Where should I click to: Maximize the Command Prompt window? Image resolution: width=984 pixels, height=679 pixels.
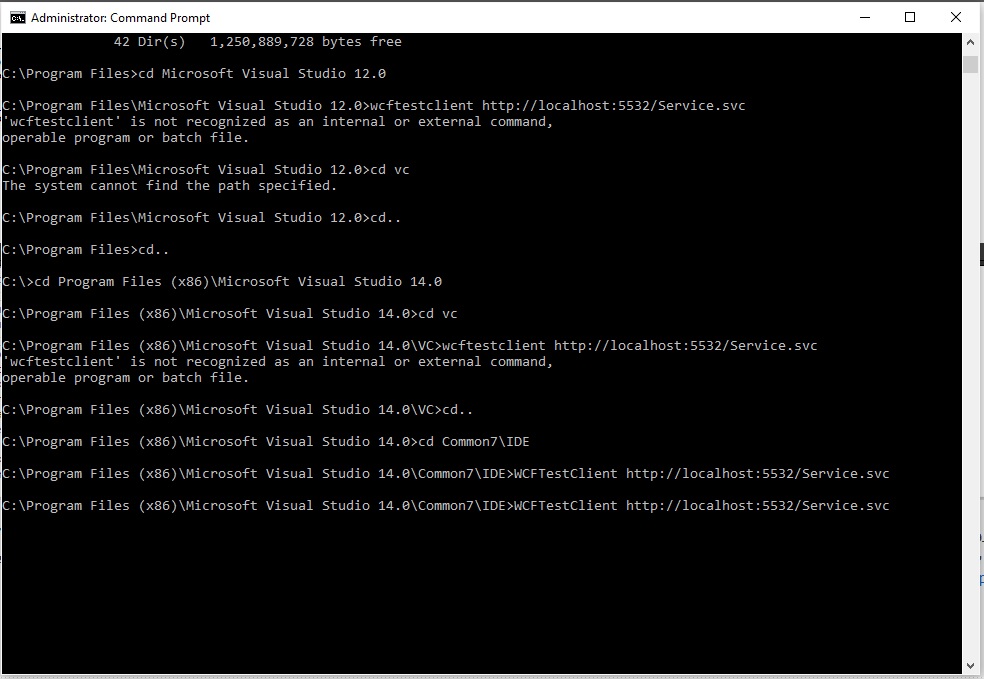[x=910, y=17]
